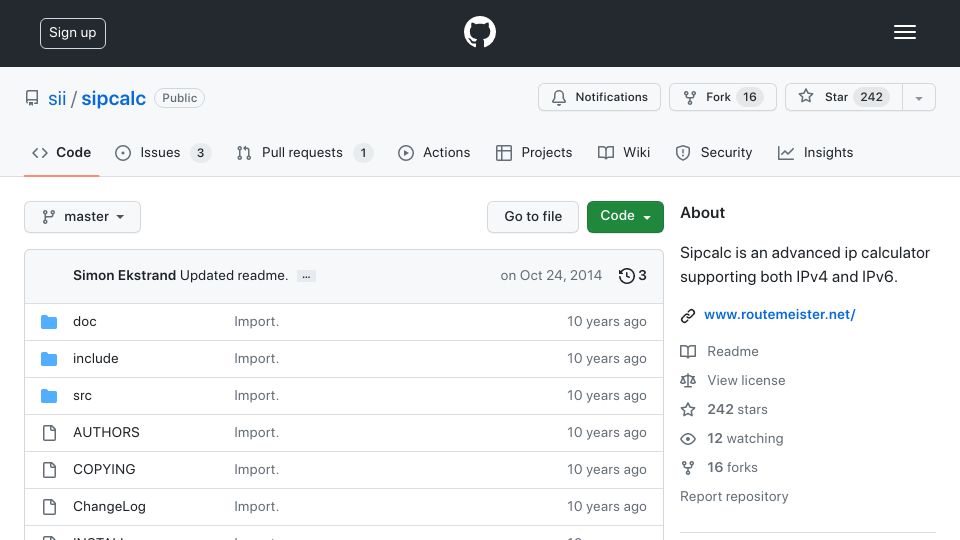Open the AUTHORS file
960x540 pixels.
tap(106, 432)
